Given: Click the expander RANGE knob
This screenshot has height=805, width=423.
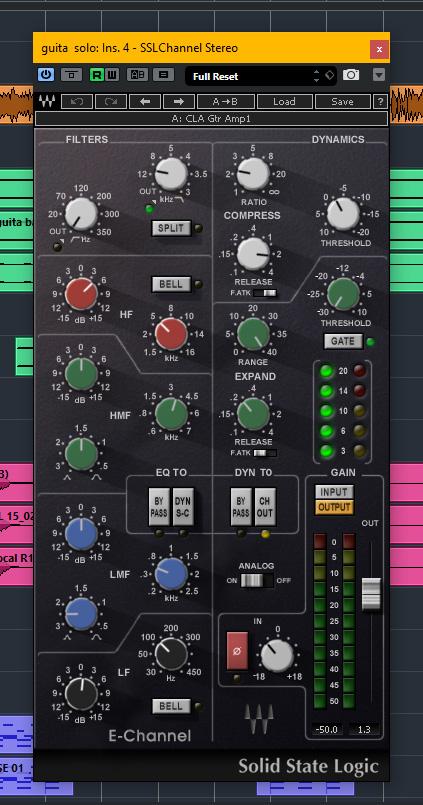Looking at the screenshot, I should click(253, 334).
